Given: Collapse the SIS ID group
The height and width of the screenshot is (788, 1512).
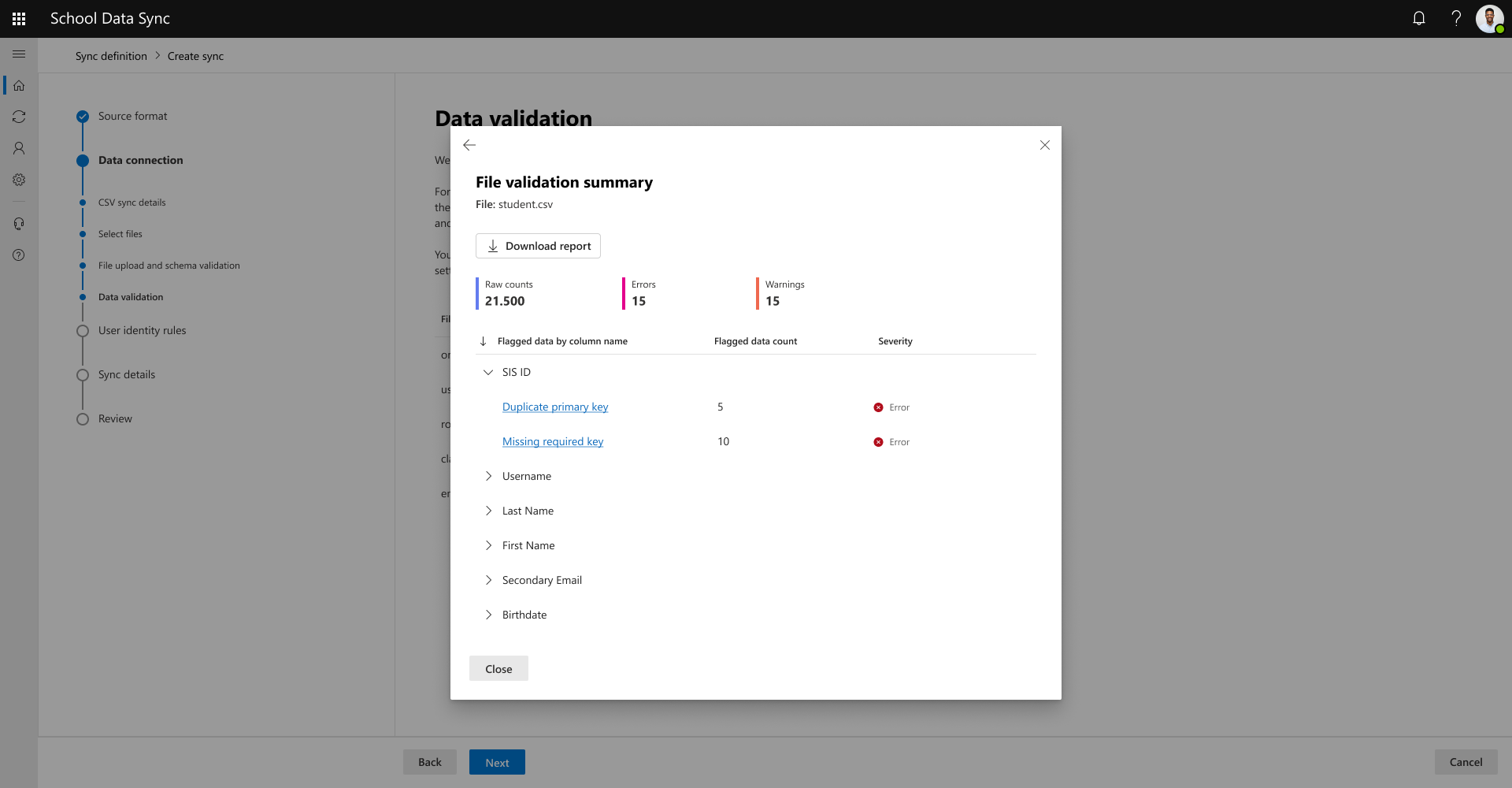Looking at the screenshot, I should coord(488,372).
